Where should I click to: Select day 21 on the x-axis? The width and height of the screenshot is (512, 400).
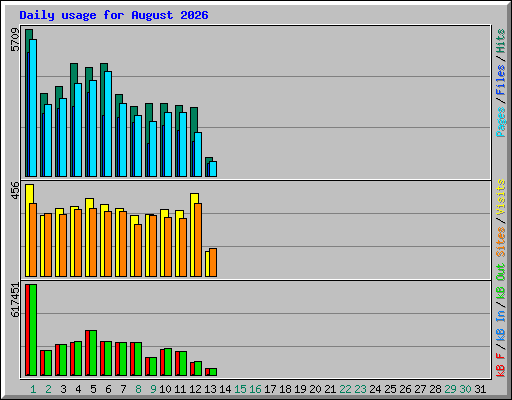(x=330, y=389)
